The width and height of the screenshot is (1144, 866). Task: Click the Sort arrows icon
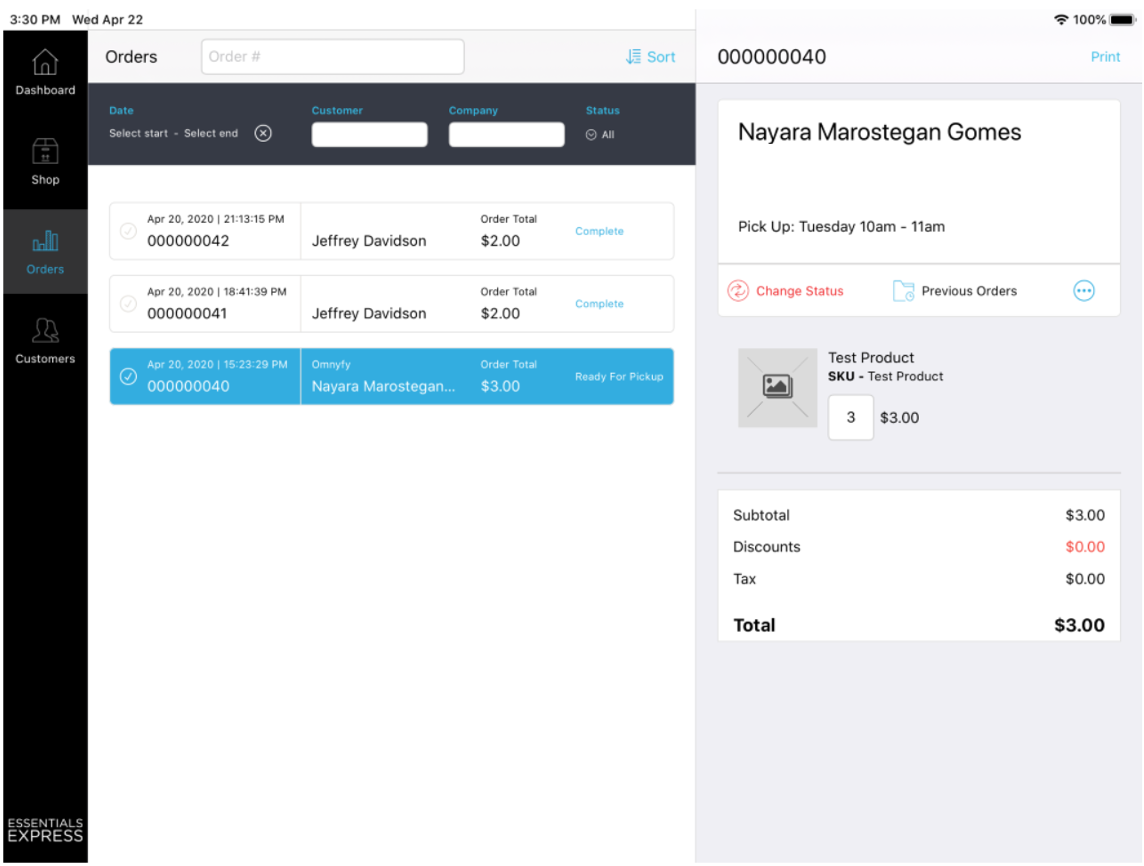pyautogui.click(x=633, y=57)
